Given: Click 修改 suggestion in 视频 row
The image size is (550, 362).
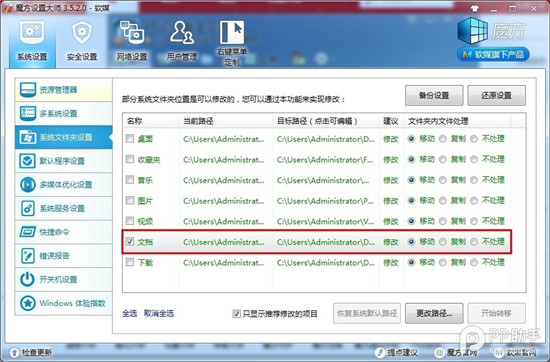Looking at the screenshot, I should point(391,221).
